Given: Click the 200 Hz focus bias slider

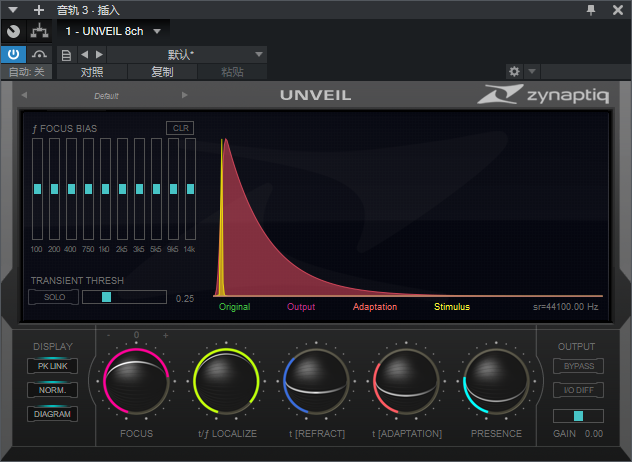Looking at the screenshot, I should click(x=54, y=189).
